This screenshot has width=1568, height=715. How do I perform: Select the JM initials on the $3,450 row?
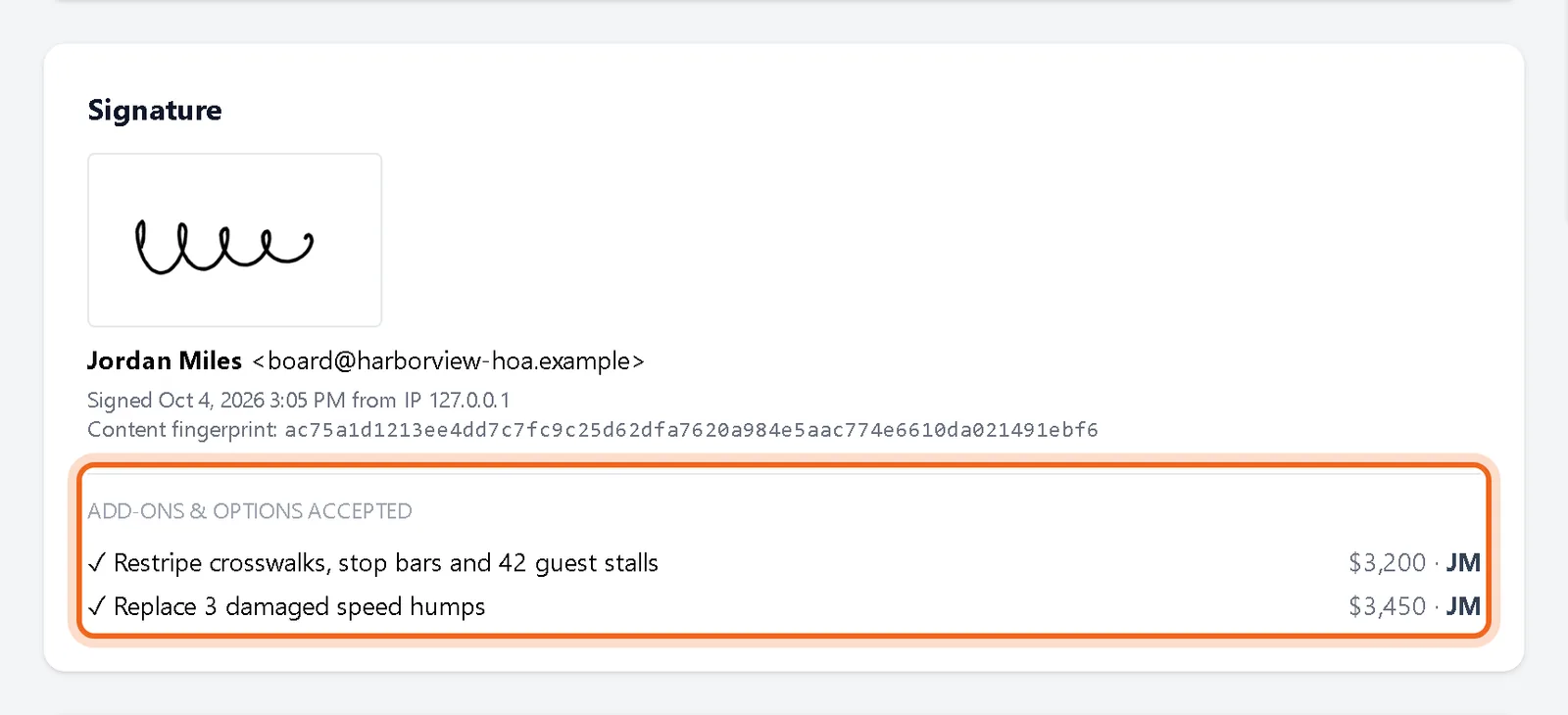click(1463, 607)
